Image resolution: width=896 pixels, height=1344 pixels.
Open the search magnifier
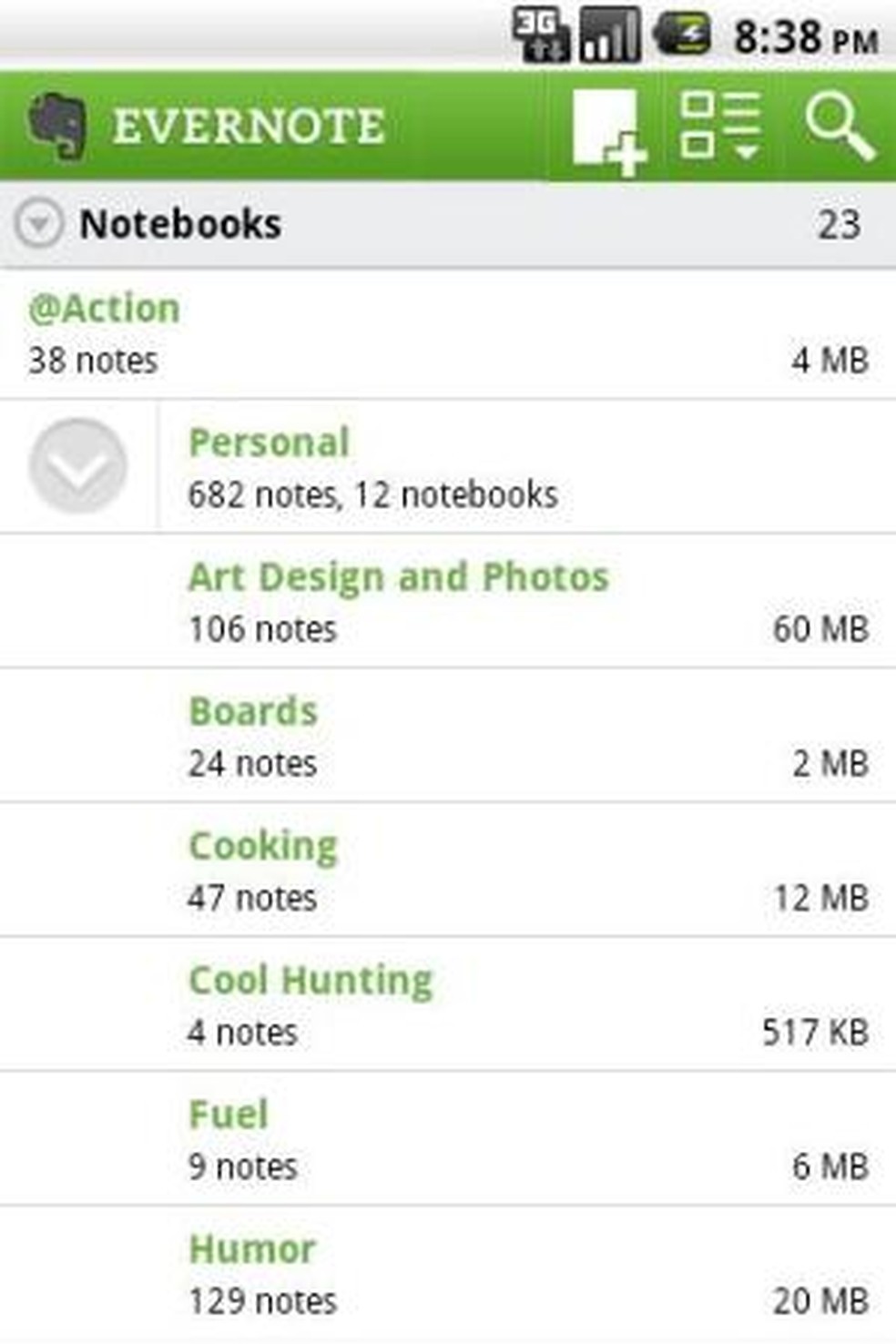pyautogui.click(x=839, y=127)
